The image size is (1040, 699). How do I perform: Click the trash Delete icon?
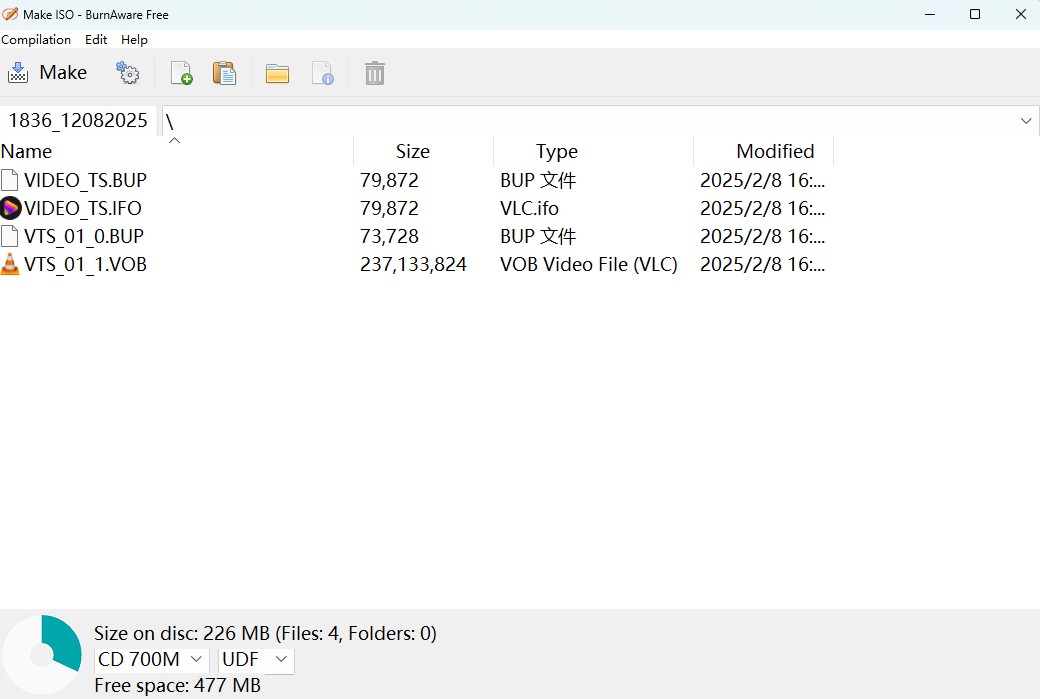(x=374, y=72)
